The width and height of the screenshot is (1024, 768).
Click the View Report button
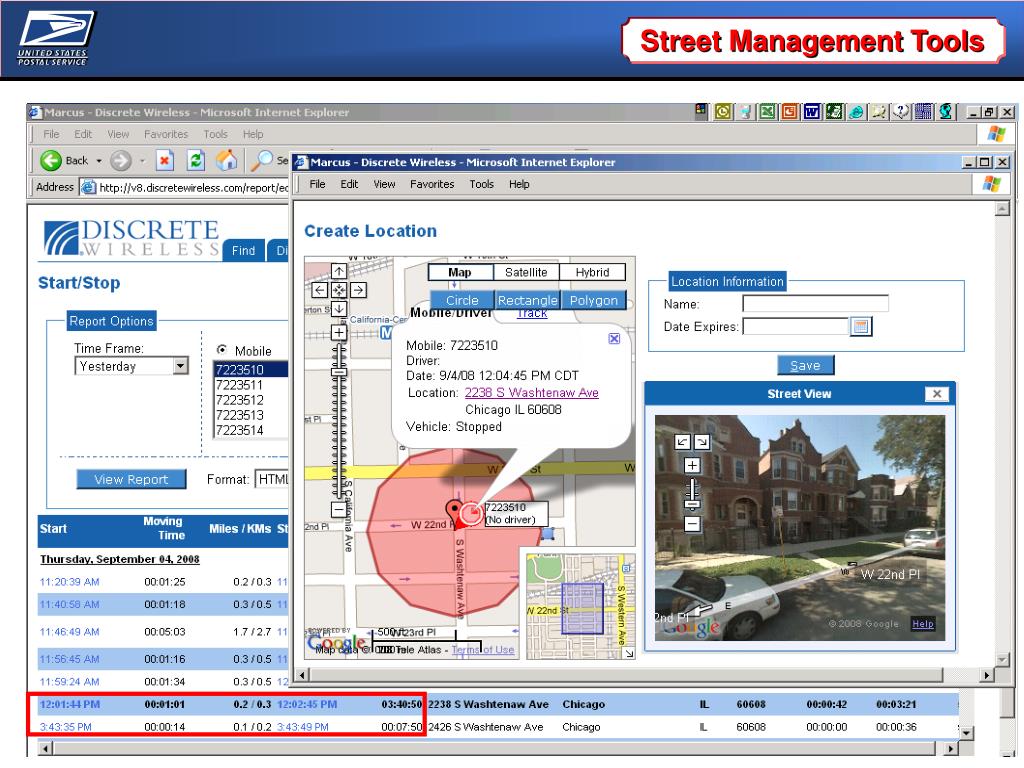131,479
